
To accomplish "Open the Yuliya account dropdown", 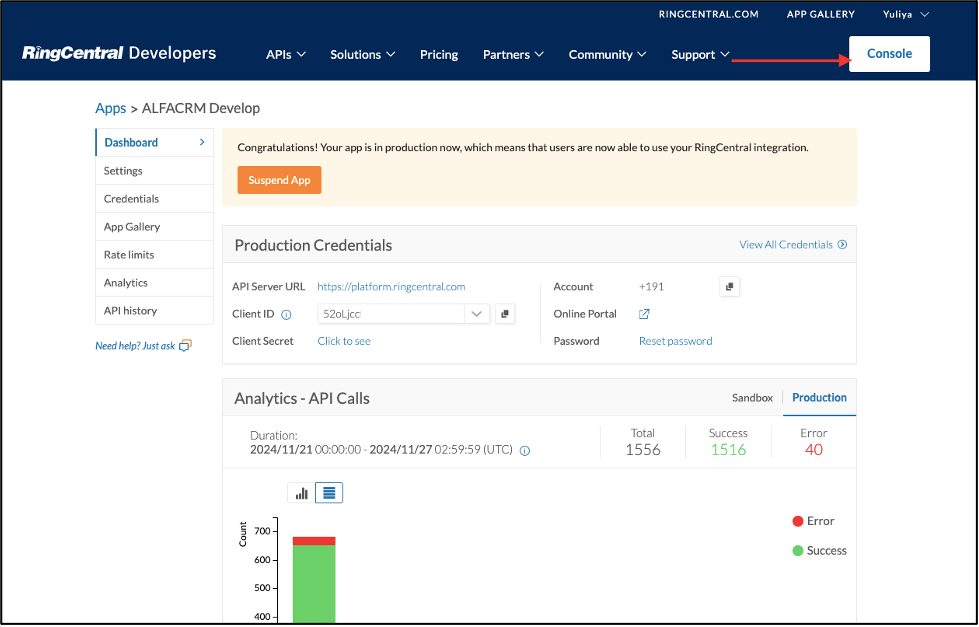I will (906, 14).
